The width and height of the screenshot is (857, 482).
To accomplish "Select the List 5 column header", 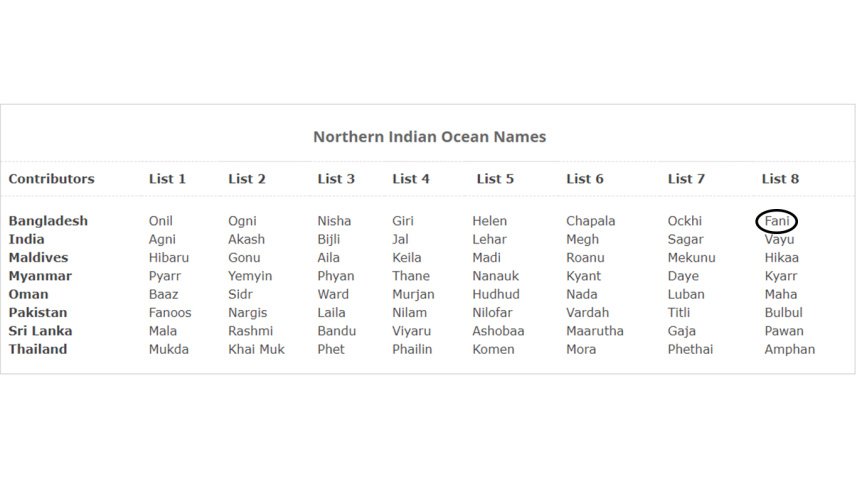I will (x=495, y=179).
